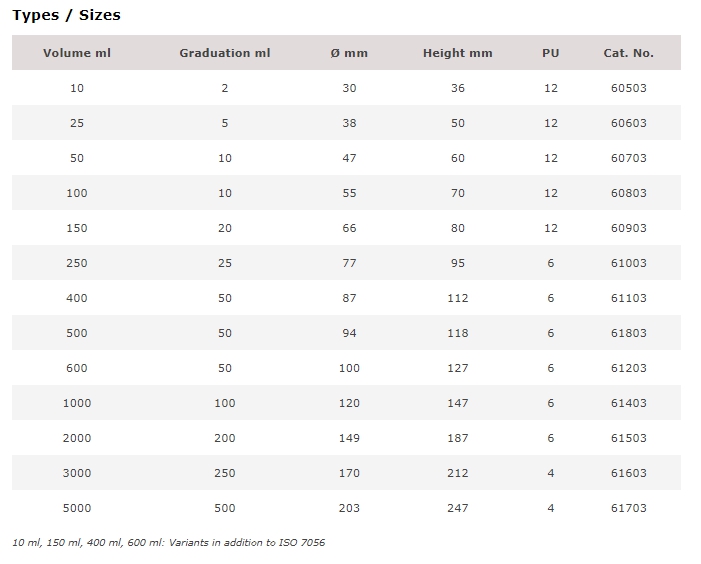Click catalog number 60703
This screenshot has width=701, height=564.
click(x=629, y=158)
